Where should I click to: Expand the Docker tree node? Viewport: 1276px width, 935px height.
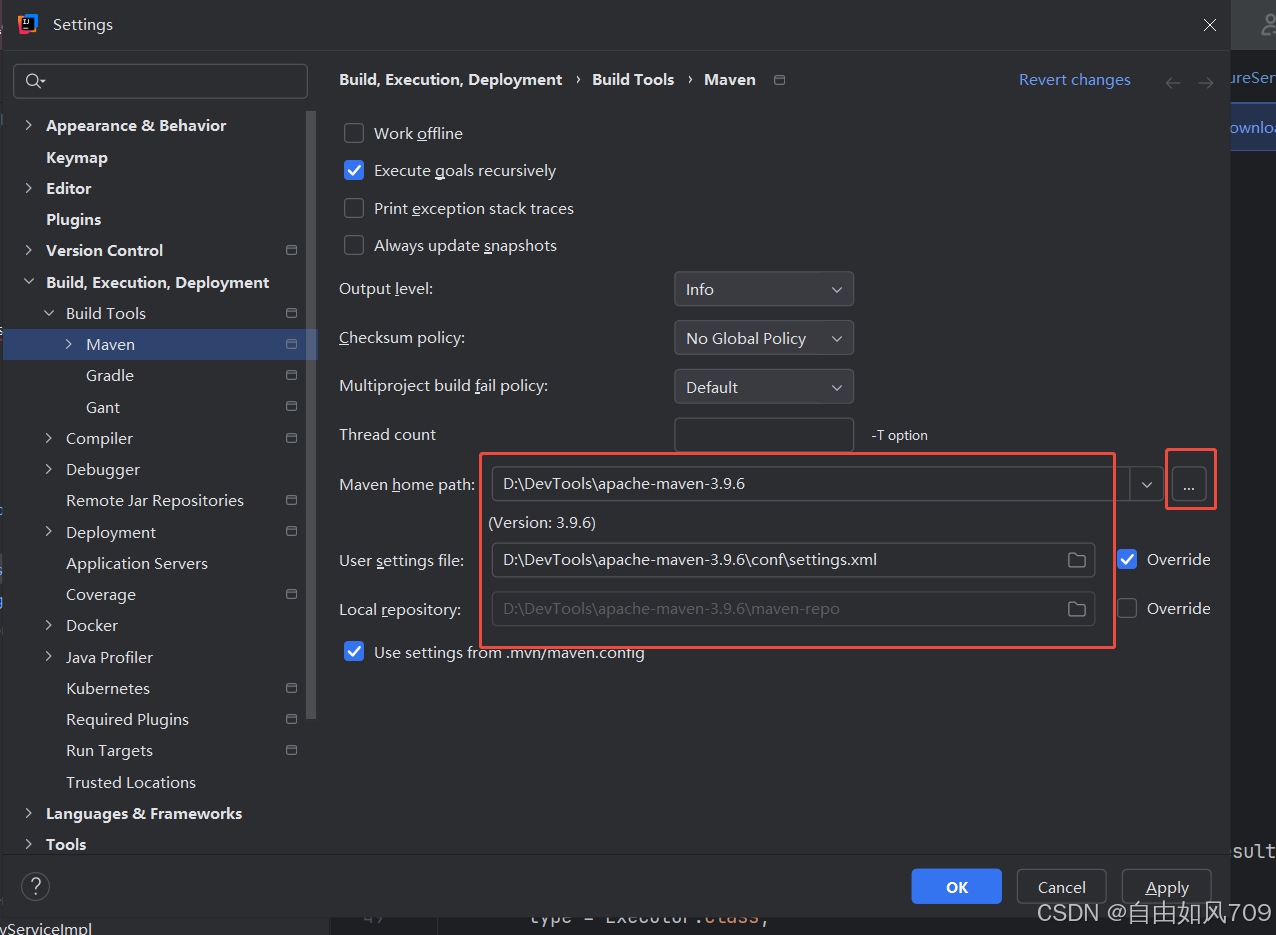point(49,625)
